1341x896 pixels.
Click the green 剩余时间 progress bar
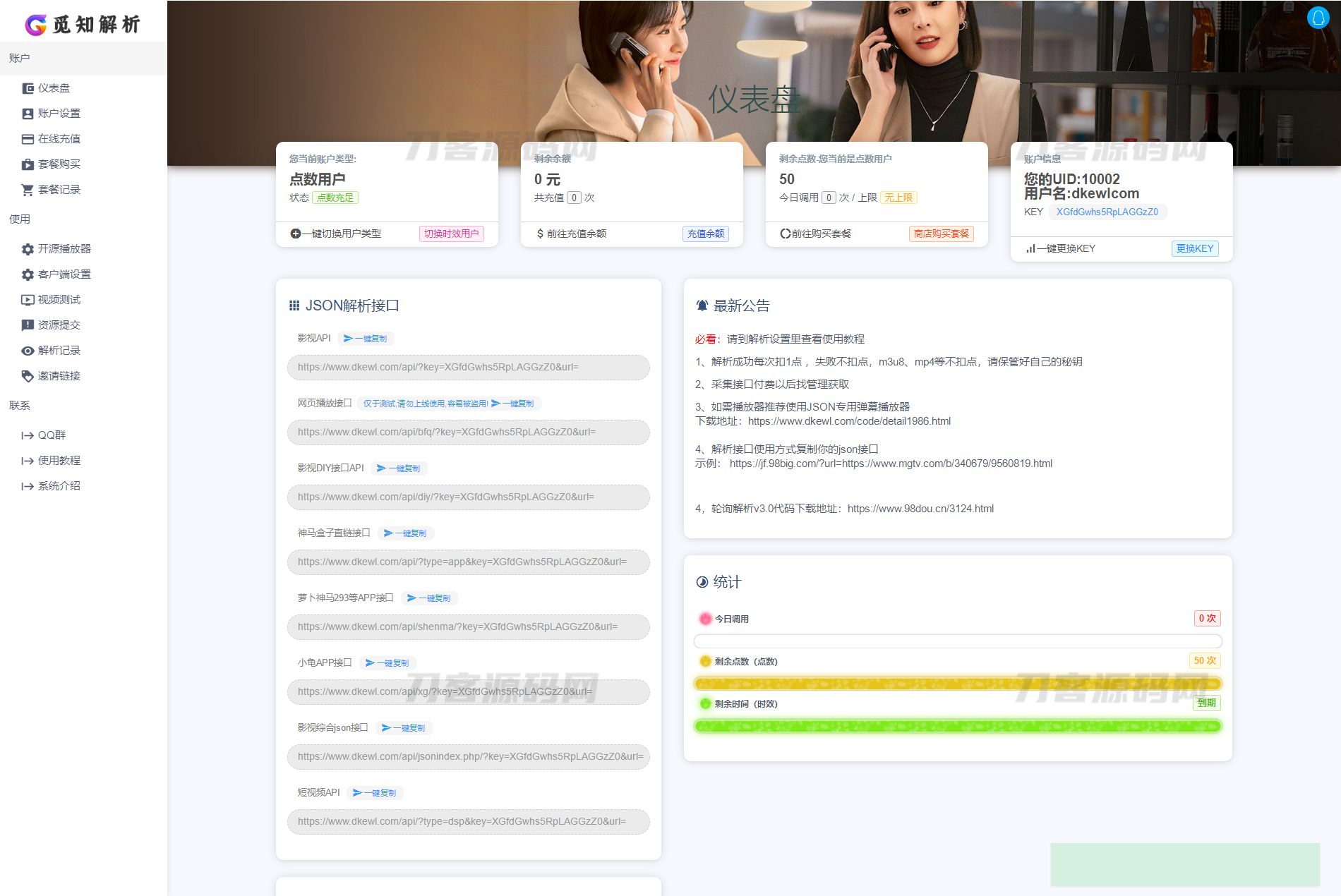(x=958, y=726)
